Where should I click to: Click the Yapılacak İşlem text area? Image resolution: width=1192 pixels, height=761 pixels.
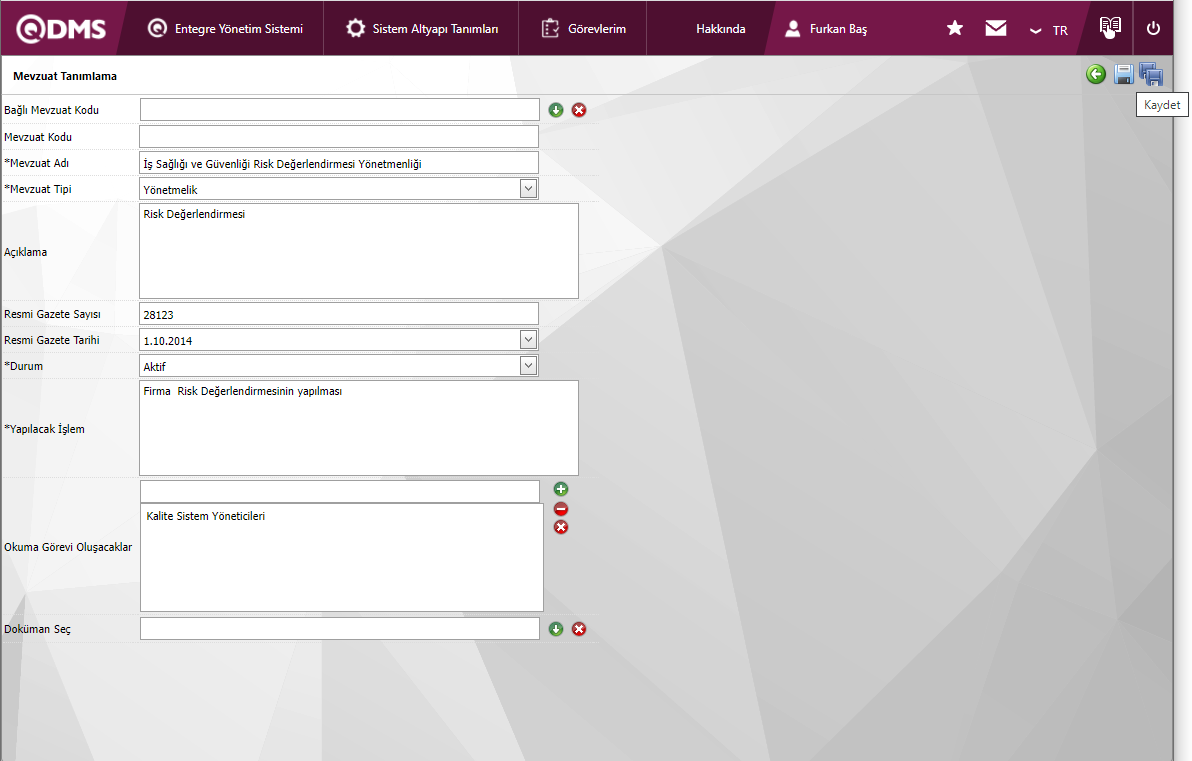tap(359, 428)
